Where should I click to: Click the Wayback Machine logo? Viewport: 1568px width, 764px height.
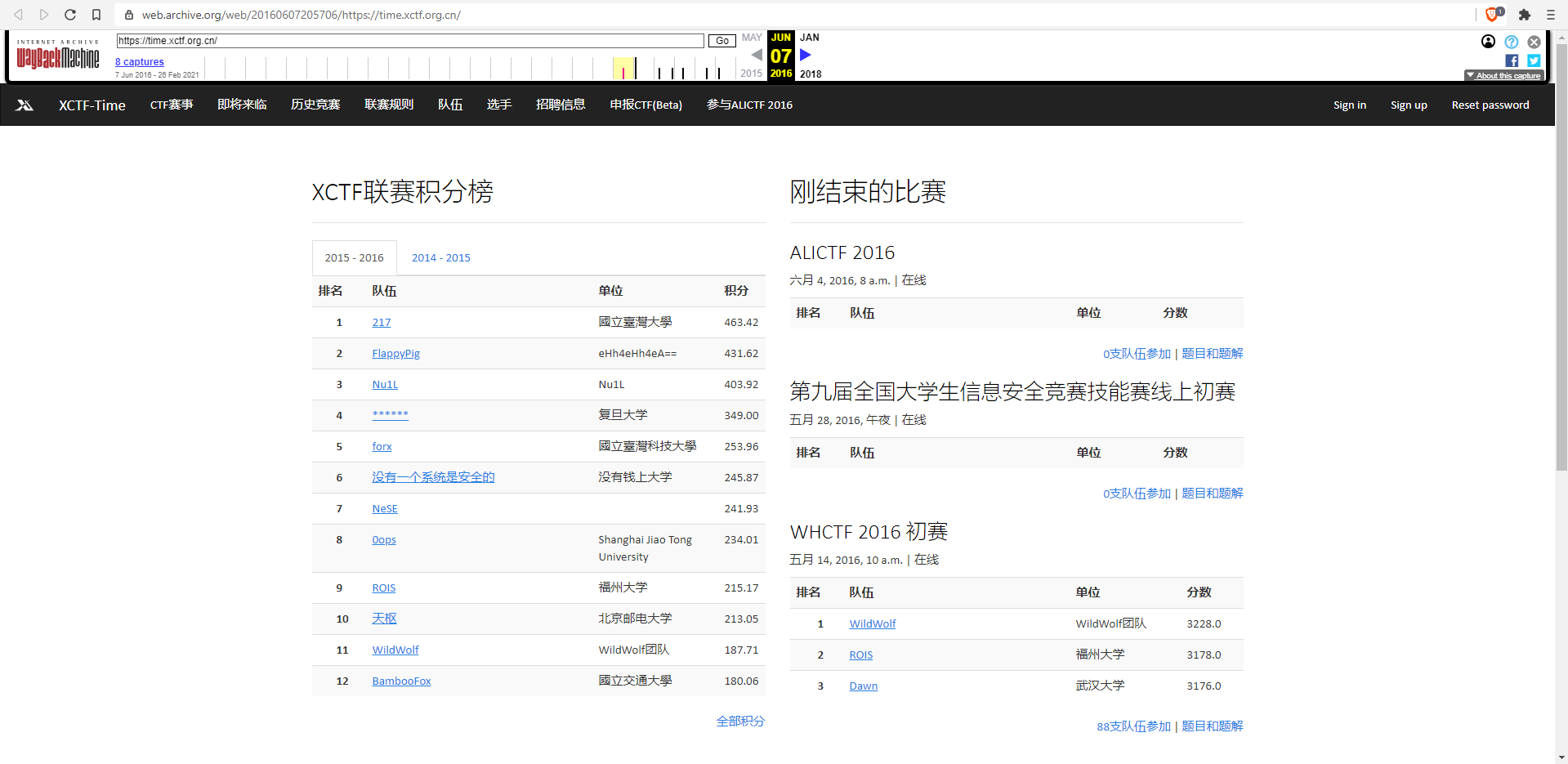coord(58,55)
